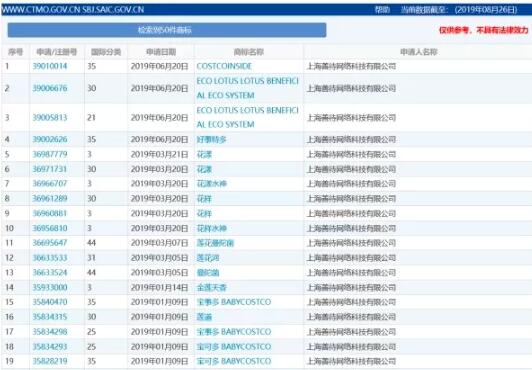Click the 2019年08月26日 data cutoff date

(x=486, y=9)
